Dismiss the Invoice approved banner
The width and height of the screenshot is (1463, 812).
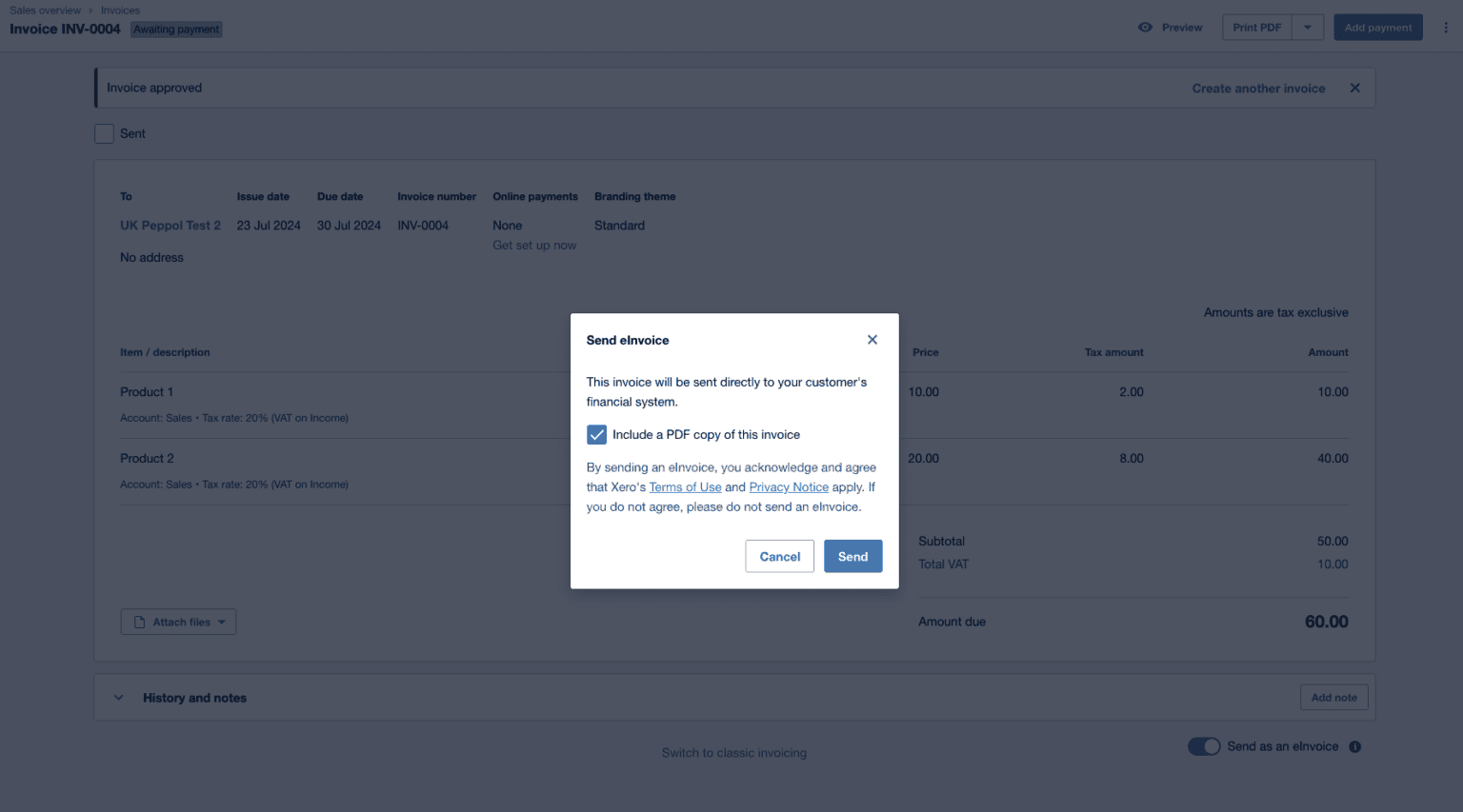pos(1354,88)
